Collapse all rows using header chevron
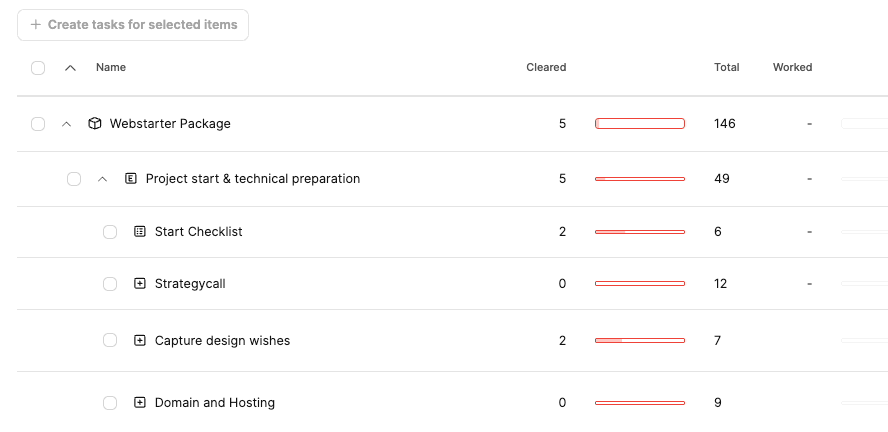The width and height of the screenshot is (888, 432). pyautogui.click(x=70, y=68)
